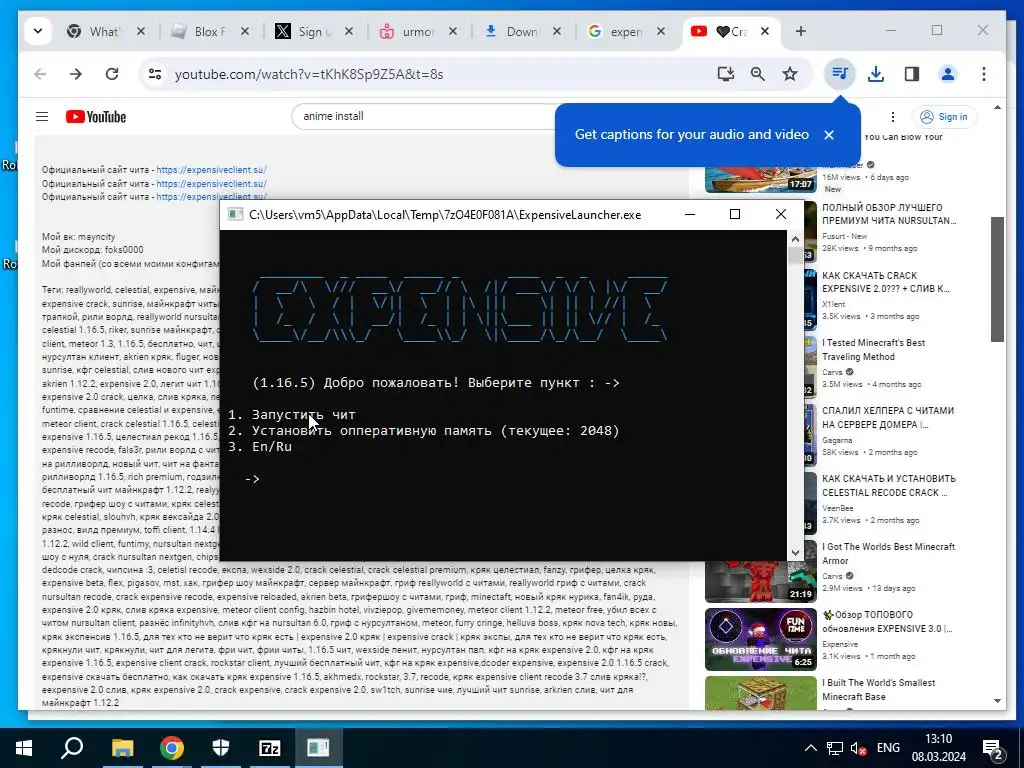Go back in browser history
This screenshot has height=768, width=1024.
tap(40, 74)
